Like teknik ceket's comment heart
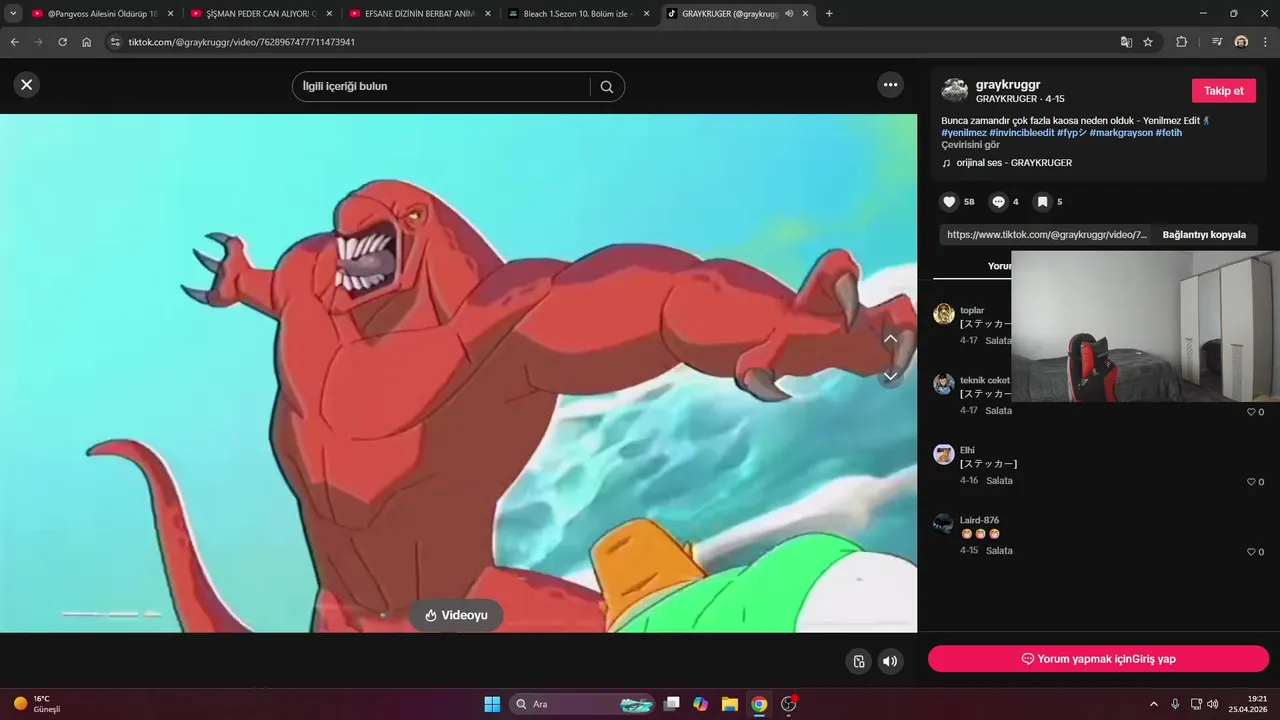This screenshot has height=720, width=1280. [1250, 412]
